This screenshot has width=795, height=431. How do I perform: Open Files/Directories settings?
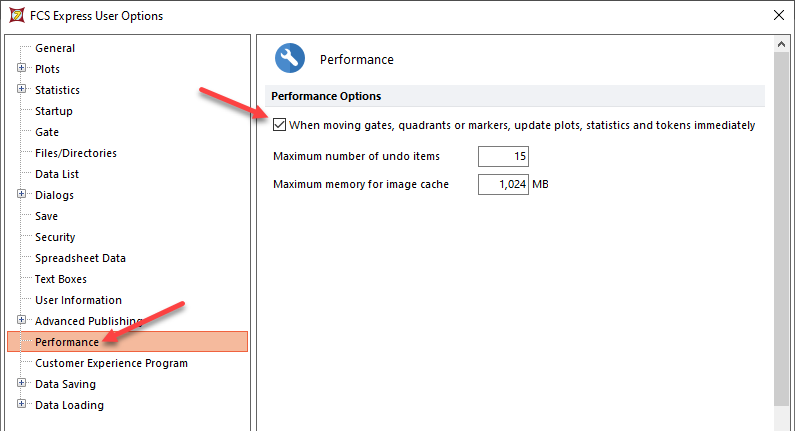coord(76,153)
